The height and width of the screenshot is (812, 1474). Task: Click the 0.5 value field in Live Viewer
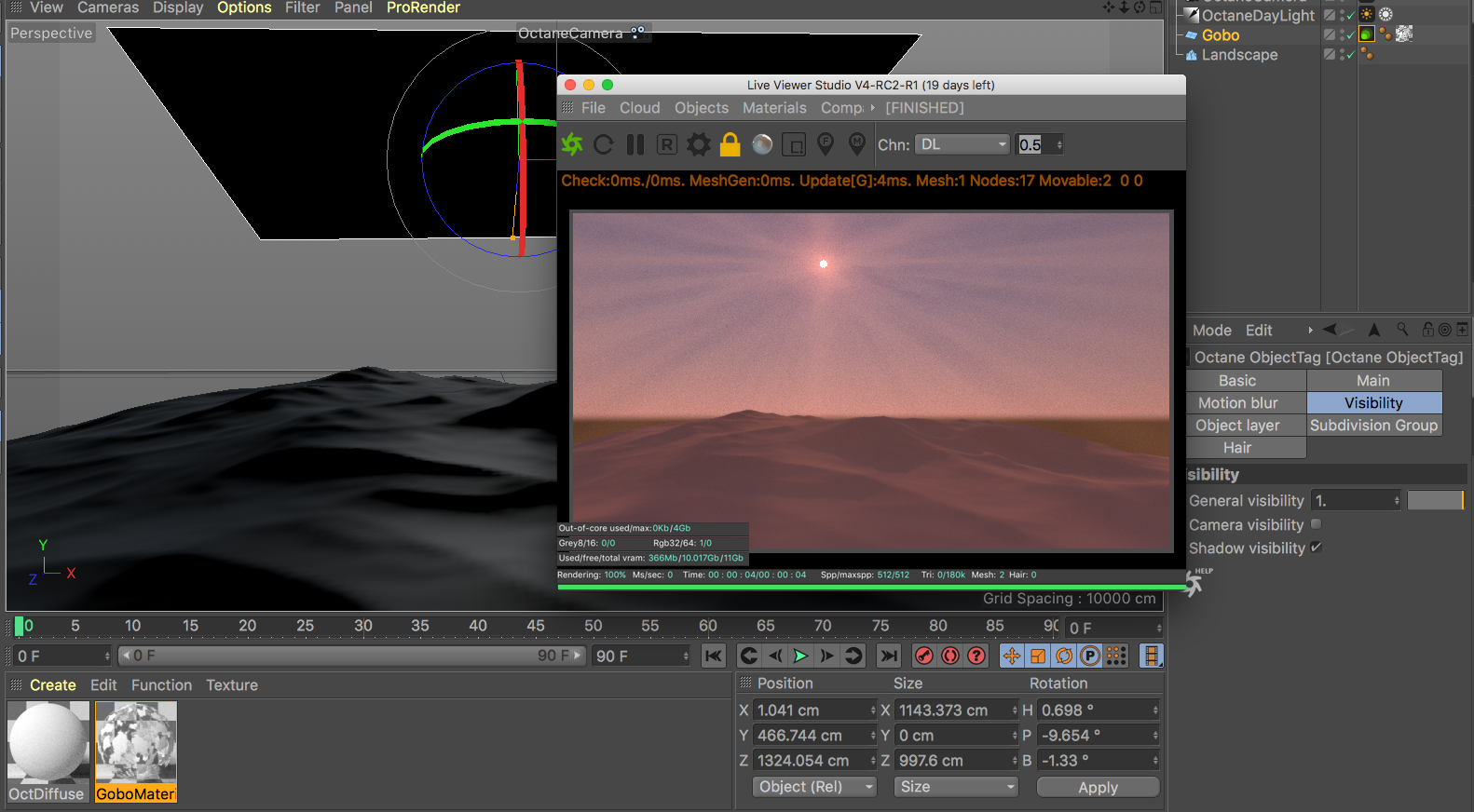click(1034, 144)
